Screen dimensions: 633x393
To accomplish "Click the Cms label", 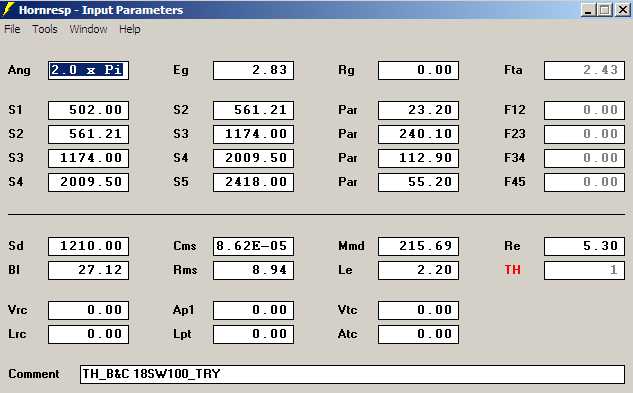I will (x=184, y=246).
